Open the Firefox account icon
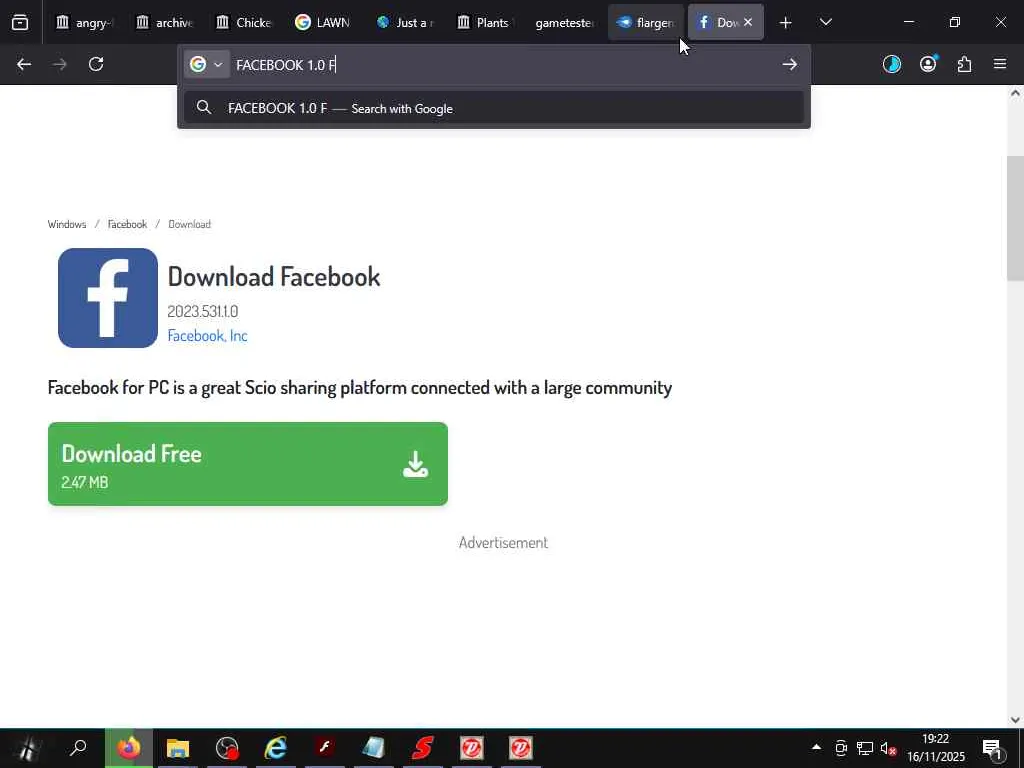Viewport: 1024px width, 768px height. (x=928, y=64)
